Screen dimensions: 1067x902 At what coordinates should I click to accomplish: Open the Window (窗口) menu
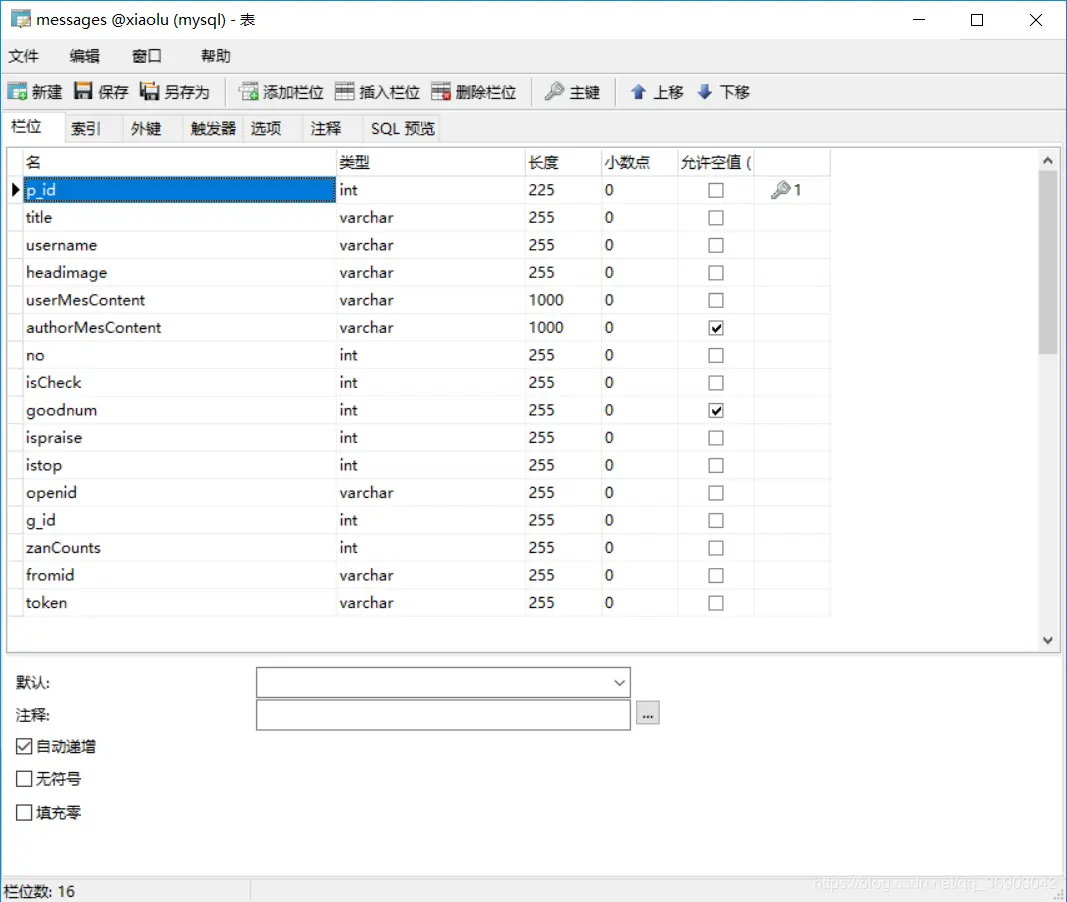[146, 56]
